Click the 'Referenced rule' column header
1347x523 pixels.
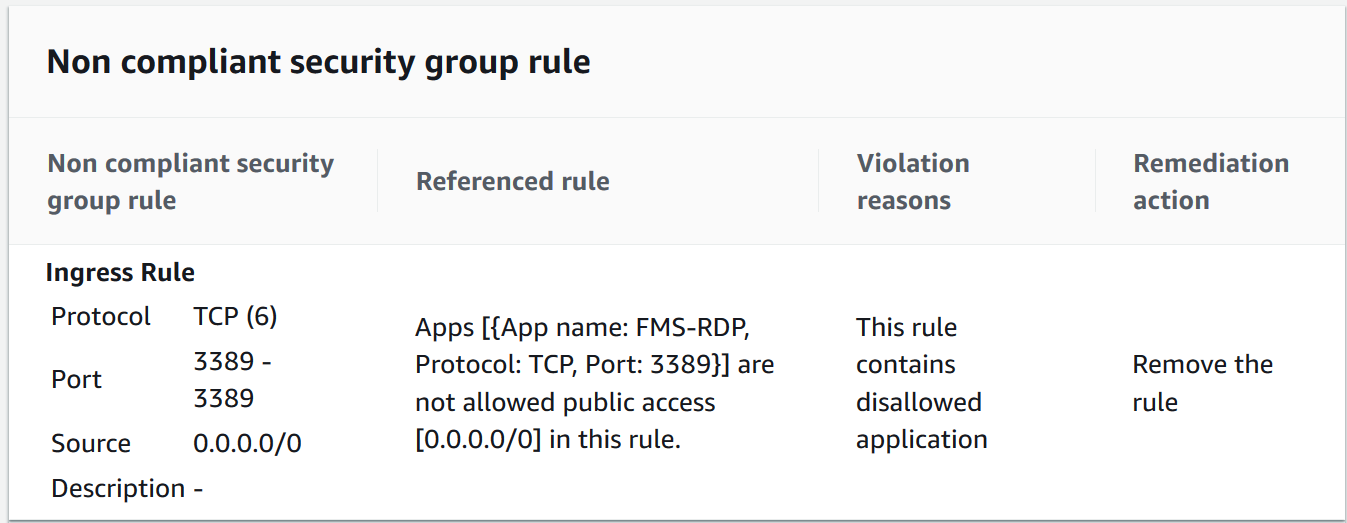(513, 181)
